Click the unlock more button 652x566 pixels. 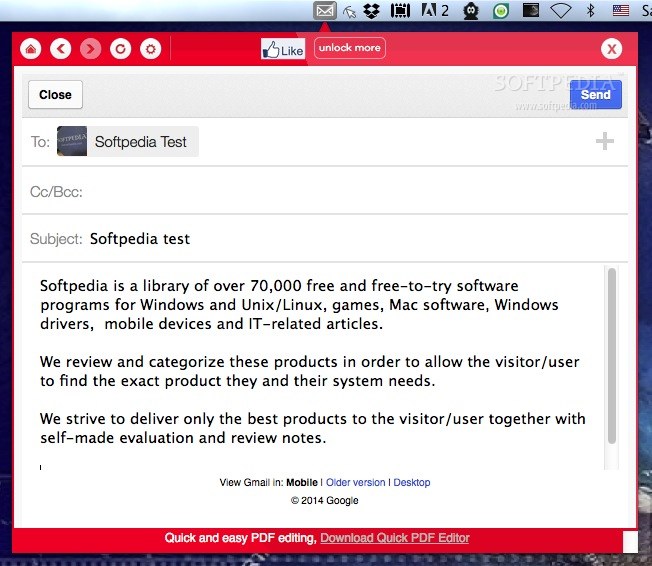(x=350, y=48)
